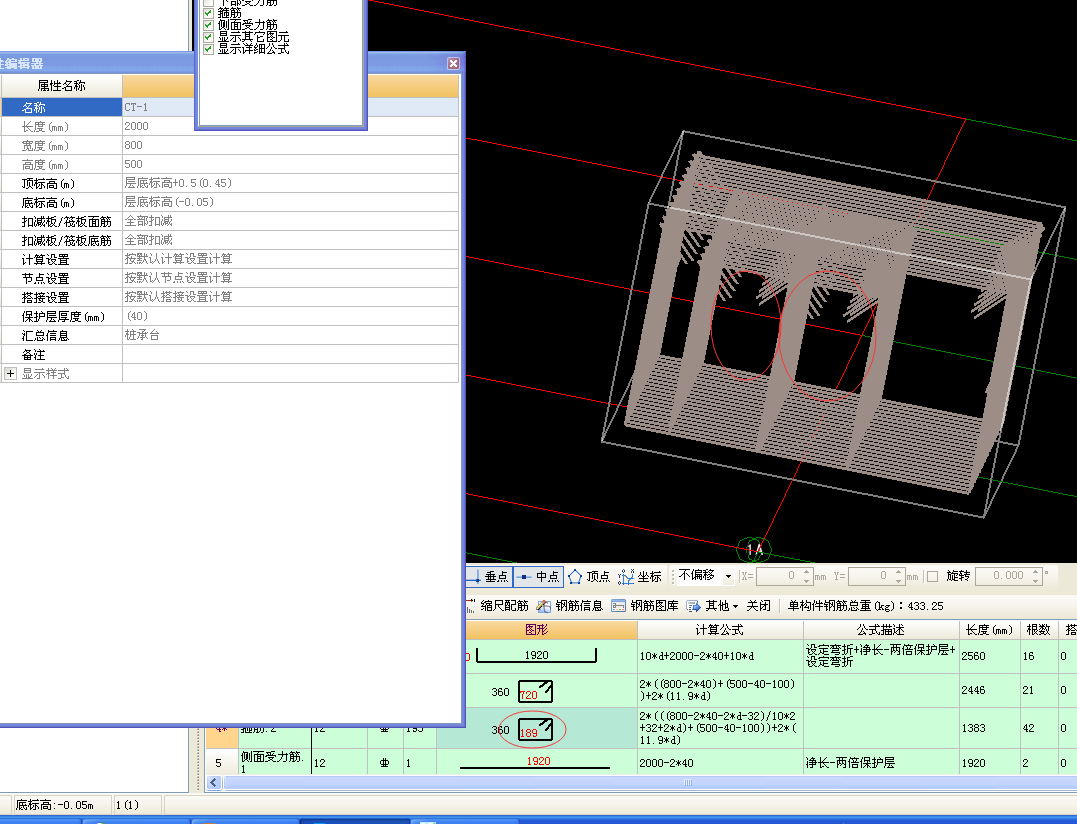
Task: Close the property editor window
Action: click(453, 63)
